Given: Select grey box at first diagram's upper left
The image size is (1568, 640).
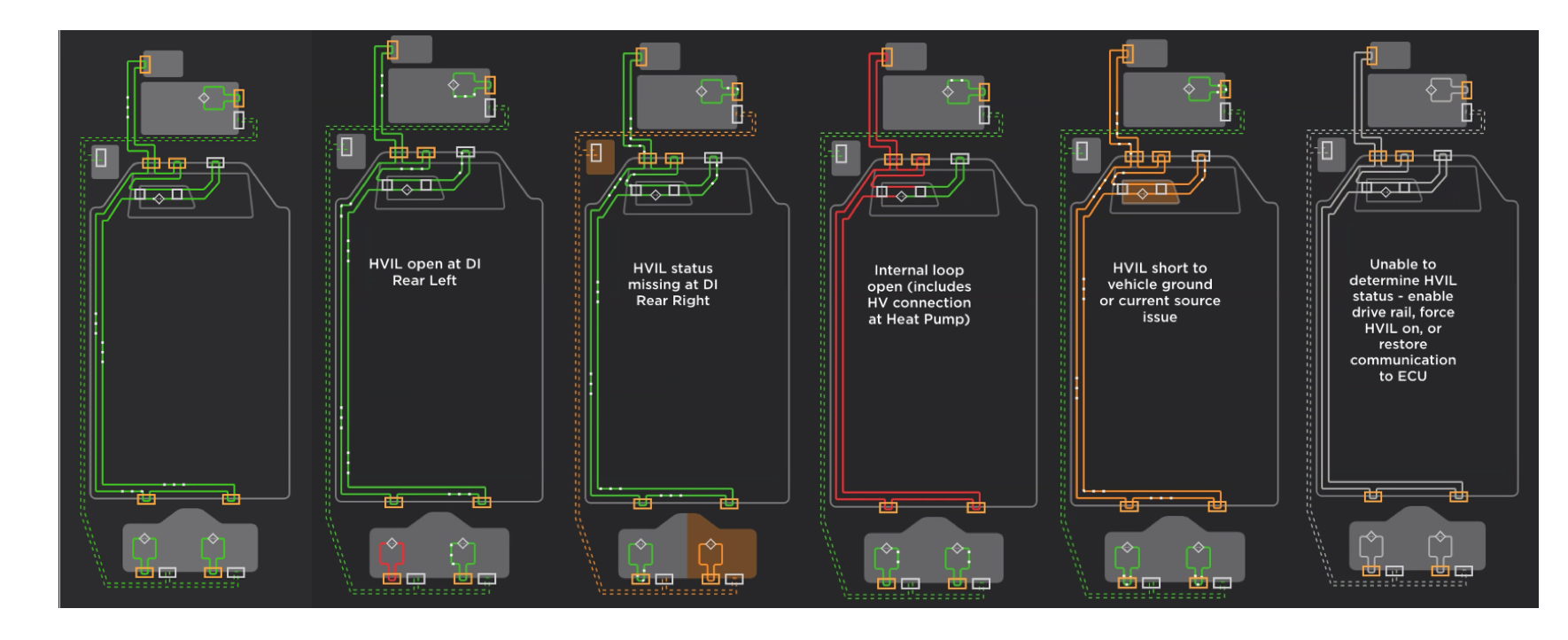Looking at the screenshot, I should 103,158.
